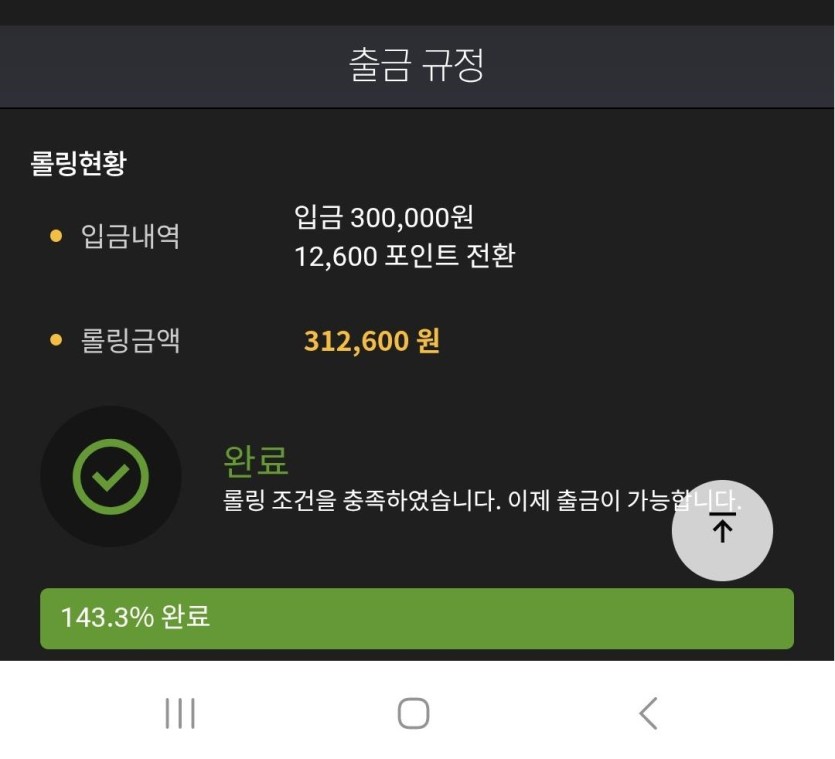The image size is (835, 759).
Task: Tap the scroll-to-top floating arrow button
Action: (x=721, y=531)
